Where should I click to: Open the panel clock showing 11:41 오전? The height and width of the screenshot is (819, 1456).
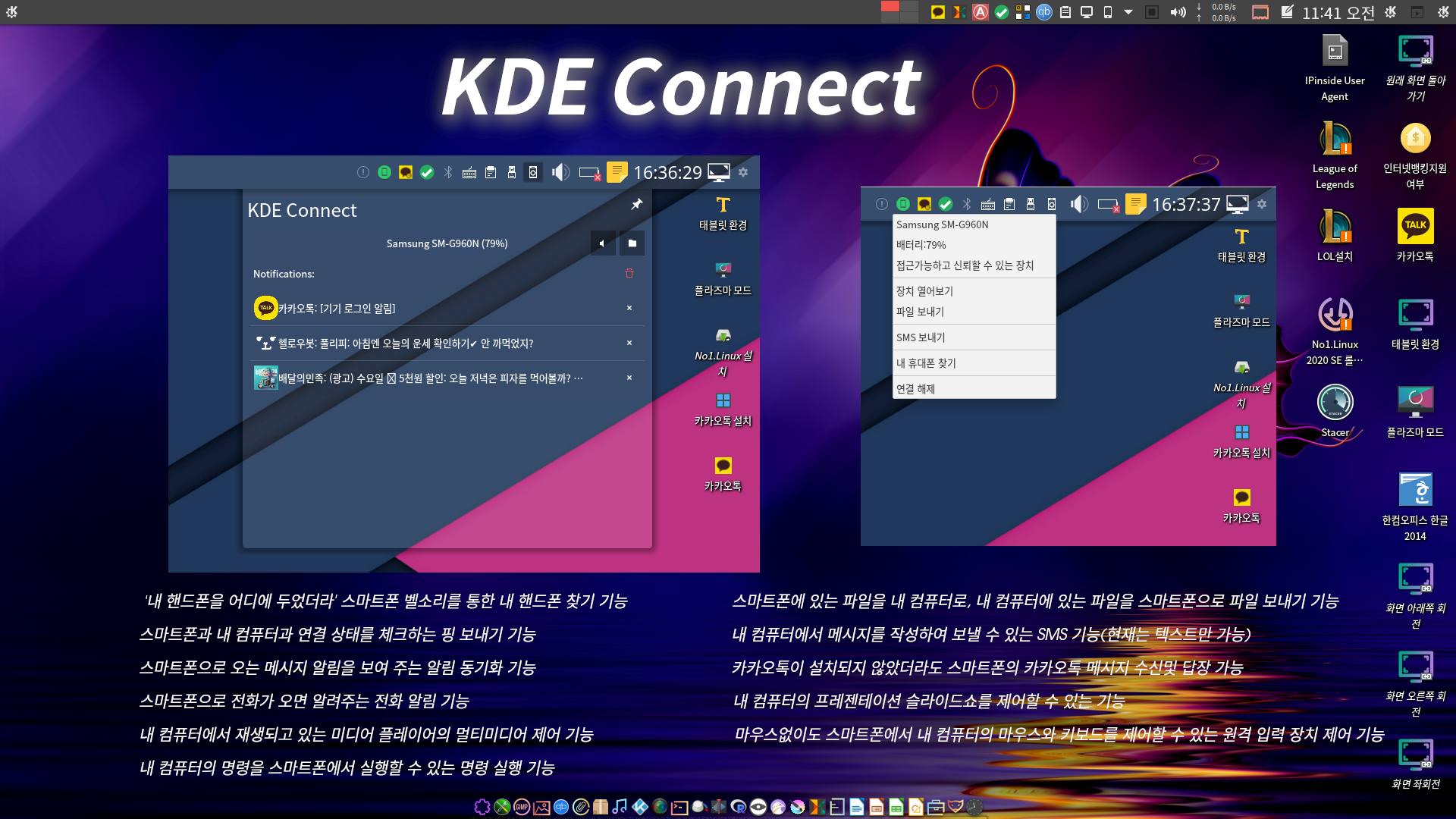1338,12
